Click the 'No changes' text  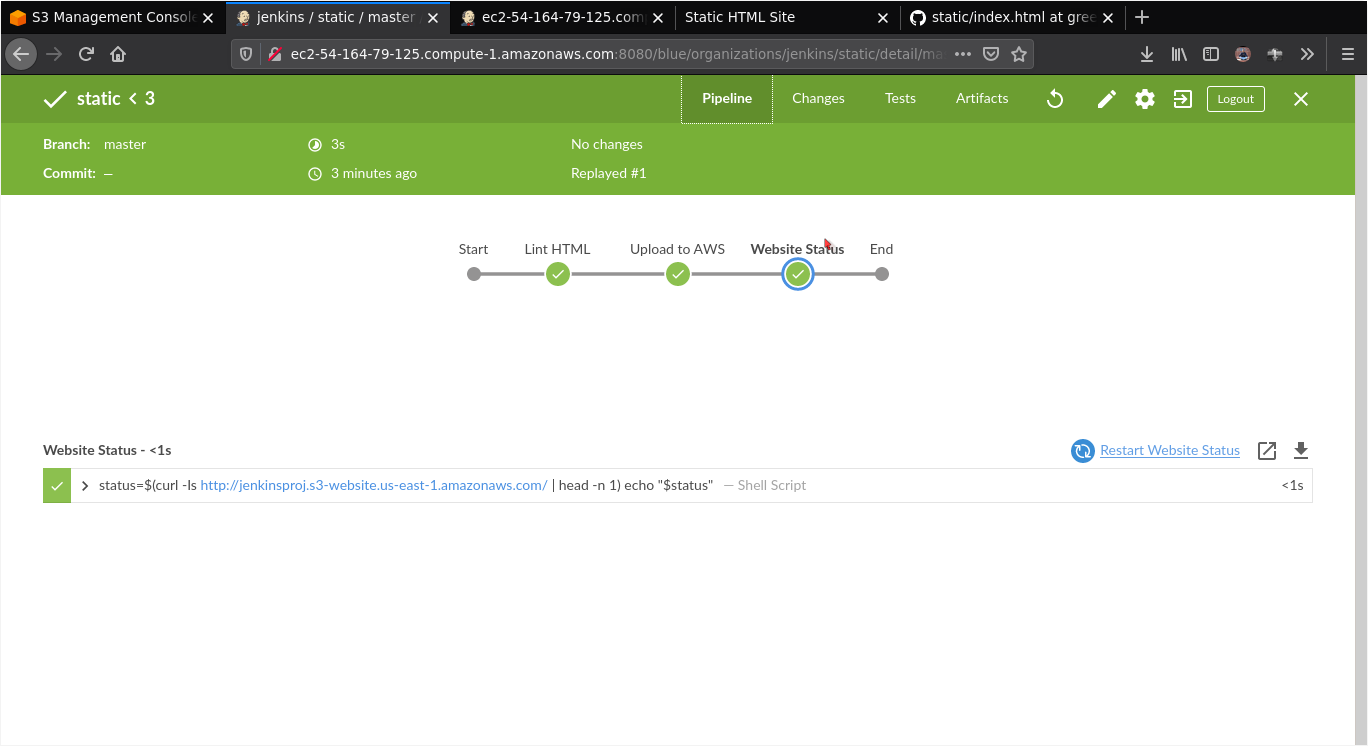coord(607,145)
